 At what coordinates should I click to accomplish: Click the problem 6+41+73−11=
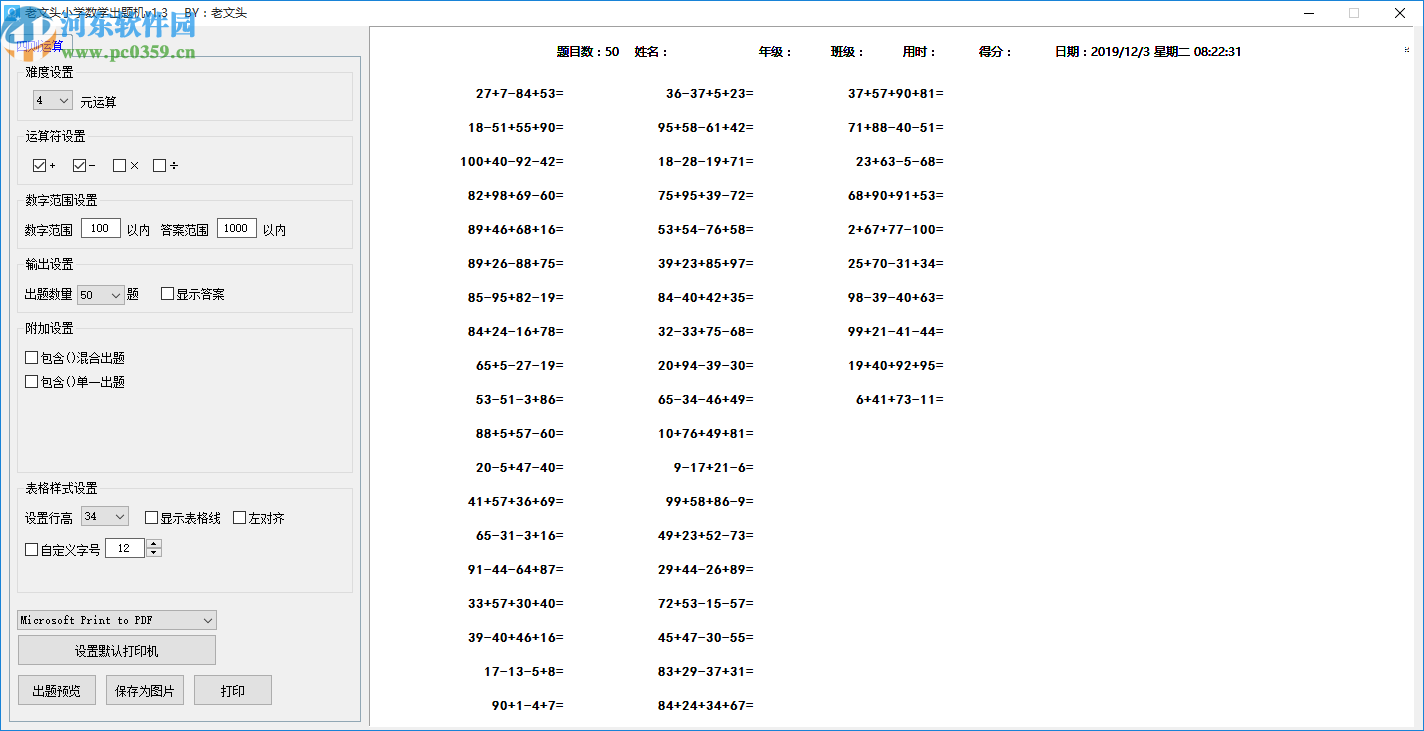pos(900,400)
